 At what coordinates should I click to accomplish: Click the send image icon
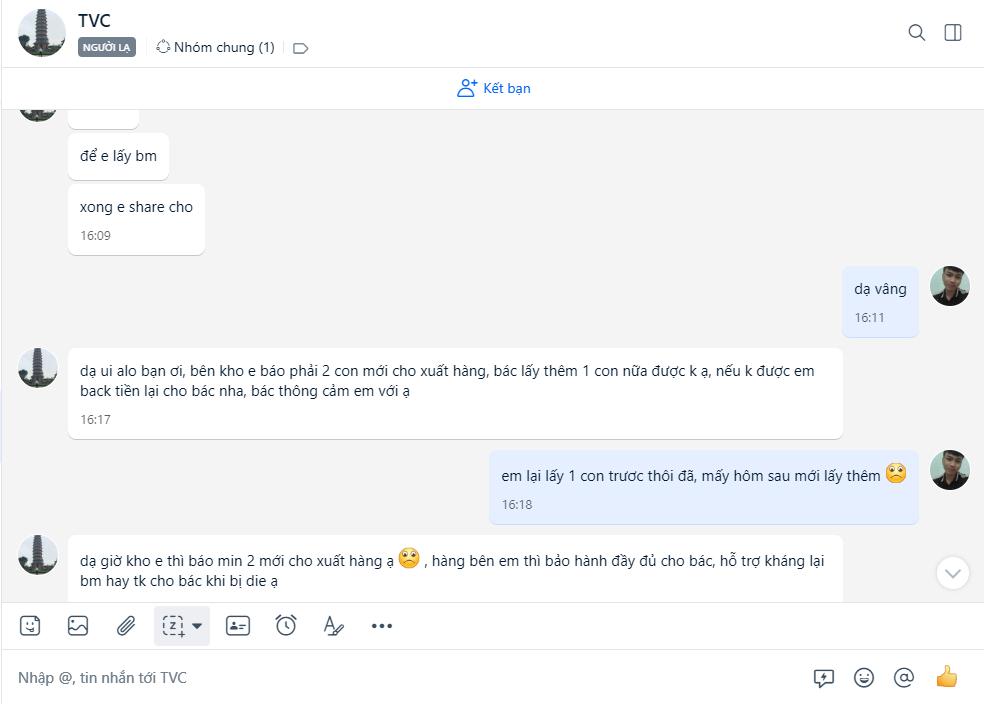pyautogui.click(x=78, y=626)
